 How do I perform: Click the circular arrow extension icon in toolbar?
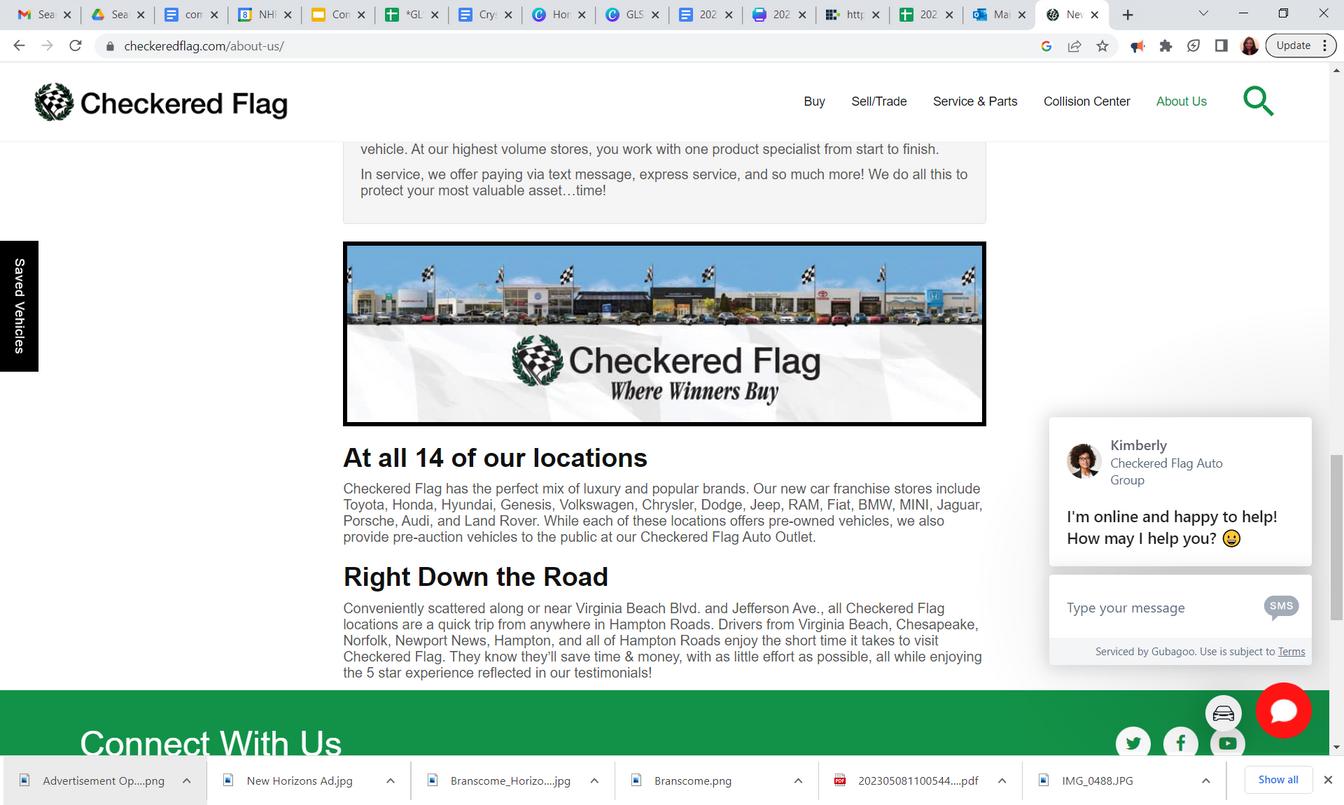tap(1193, 46)
